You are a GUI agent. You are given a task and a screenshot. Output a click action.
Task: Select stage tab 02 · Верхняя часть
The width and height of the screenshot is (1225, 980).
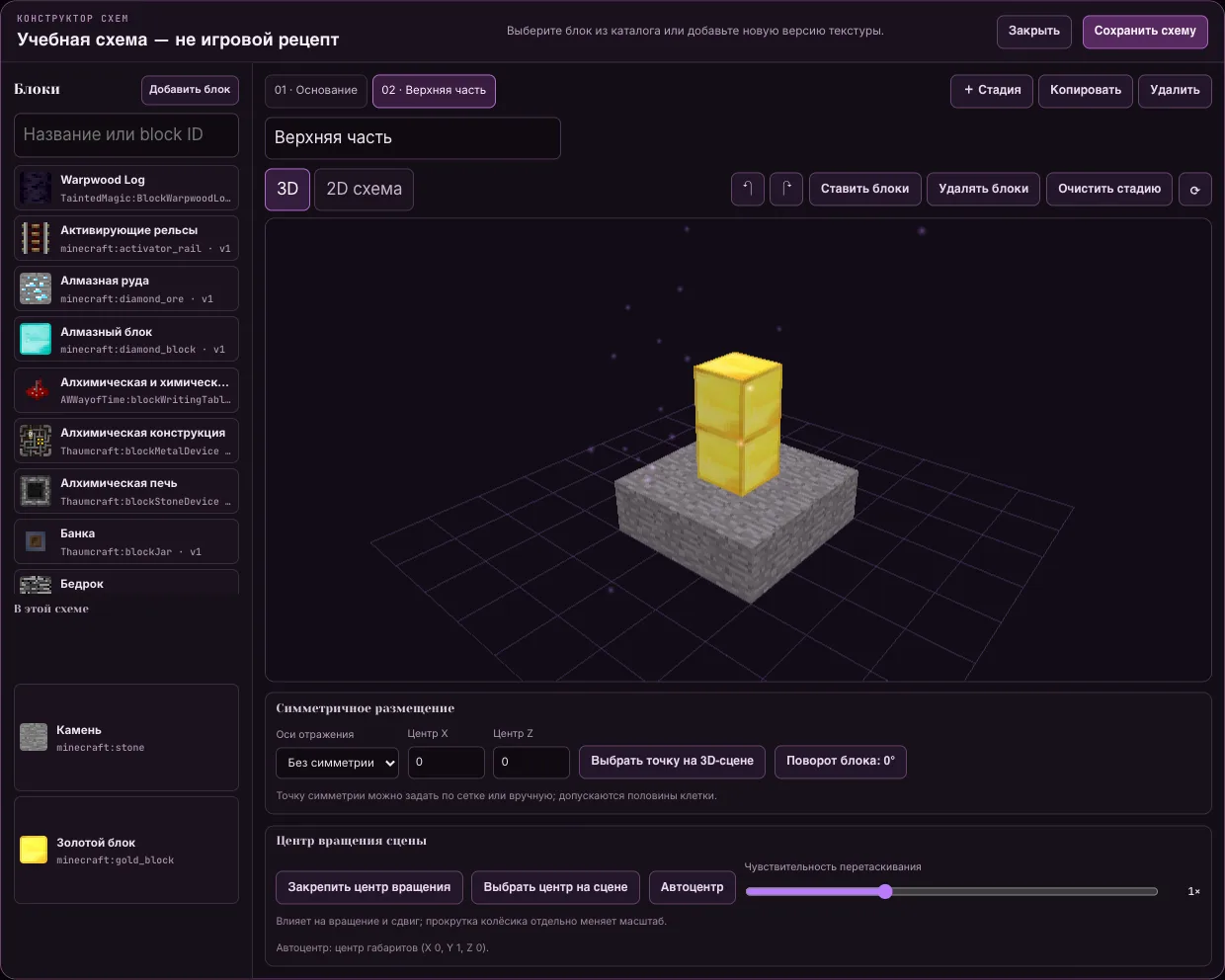pyautogui.click(x=434, y=90)
